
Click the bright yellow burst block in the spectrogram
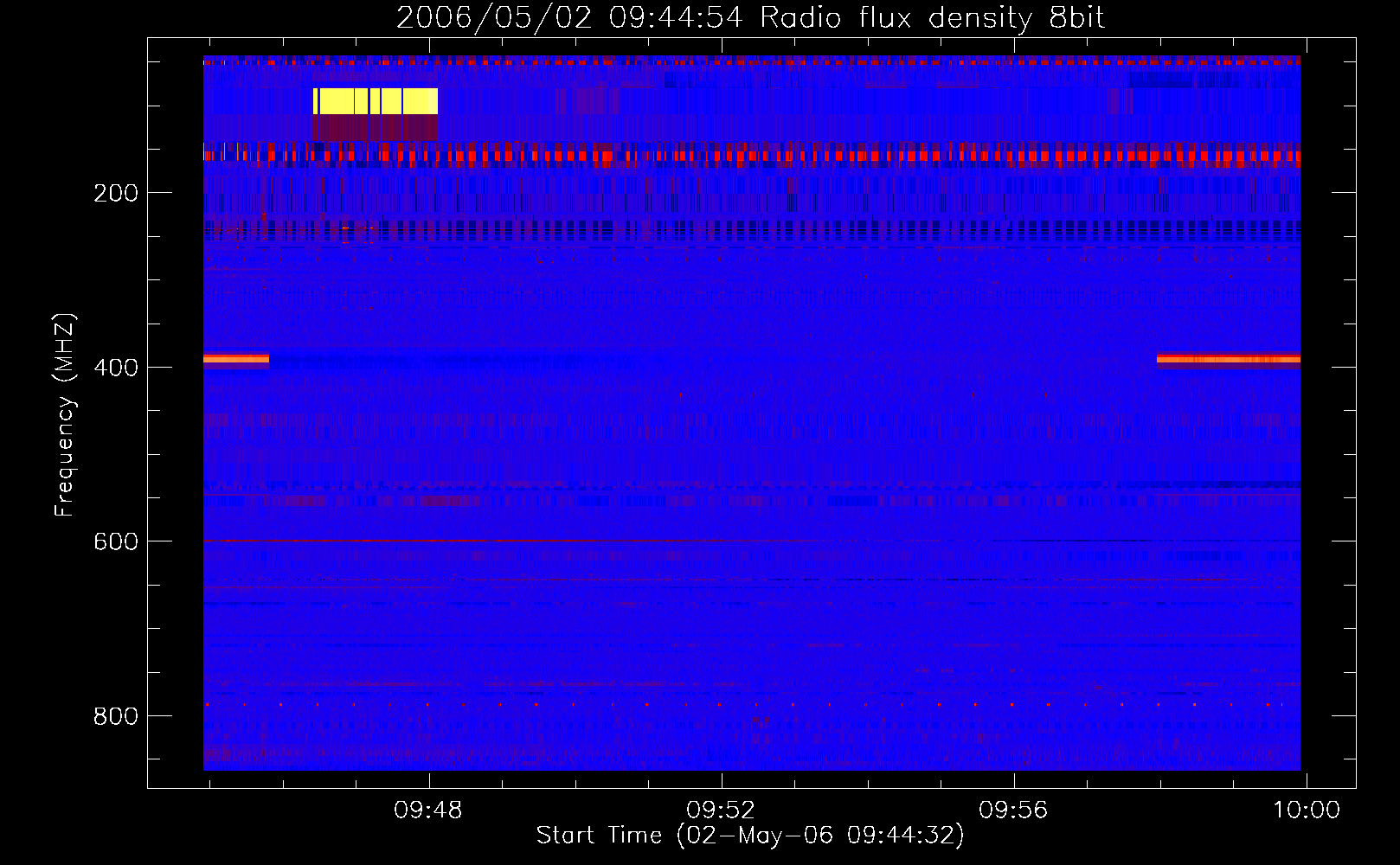(x=376, y=101)
